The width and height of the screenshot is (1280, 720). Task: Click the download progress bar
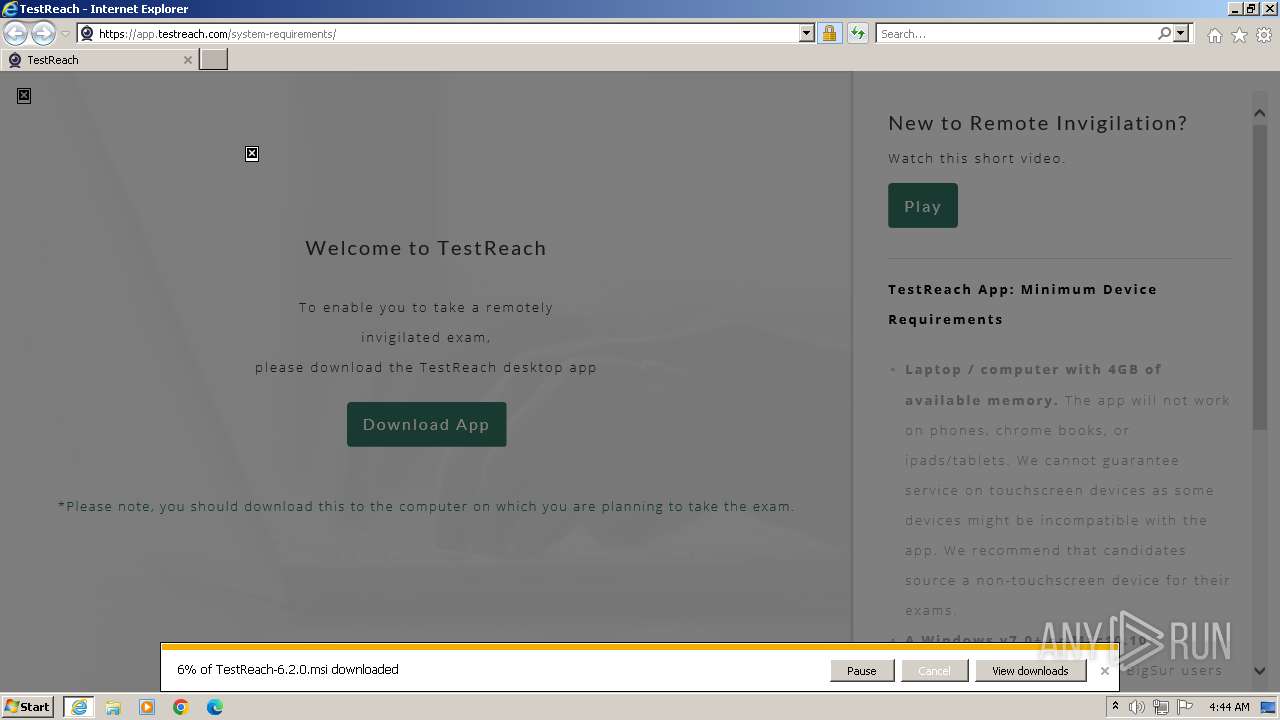tap(639, 647)
